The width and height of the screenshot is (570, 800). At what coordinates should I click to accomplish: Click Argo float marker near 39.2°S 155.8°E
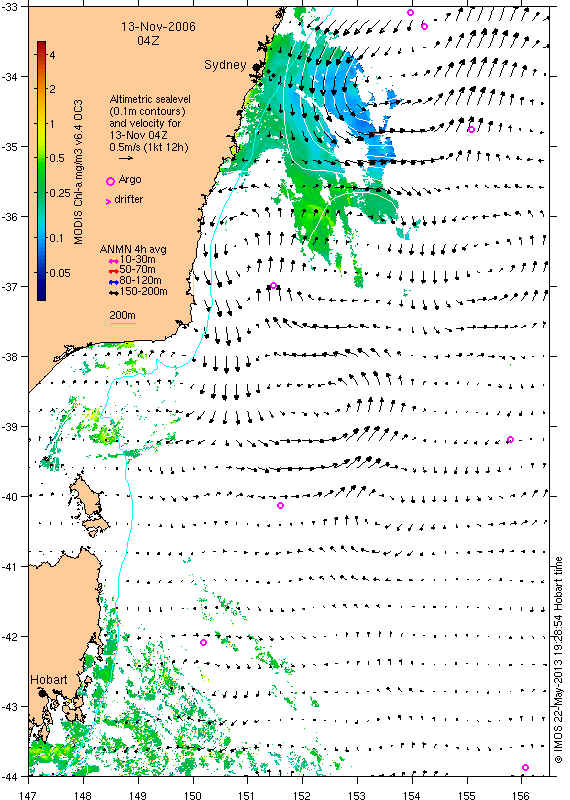510,440
